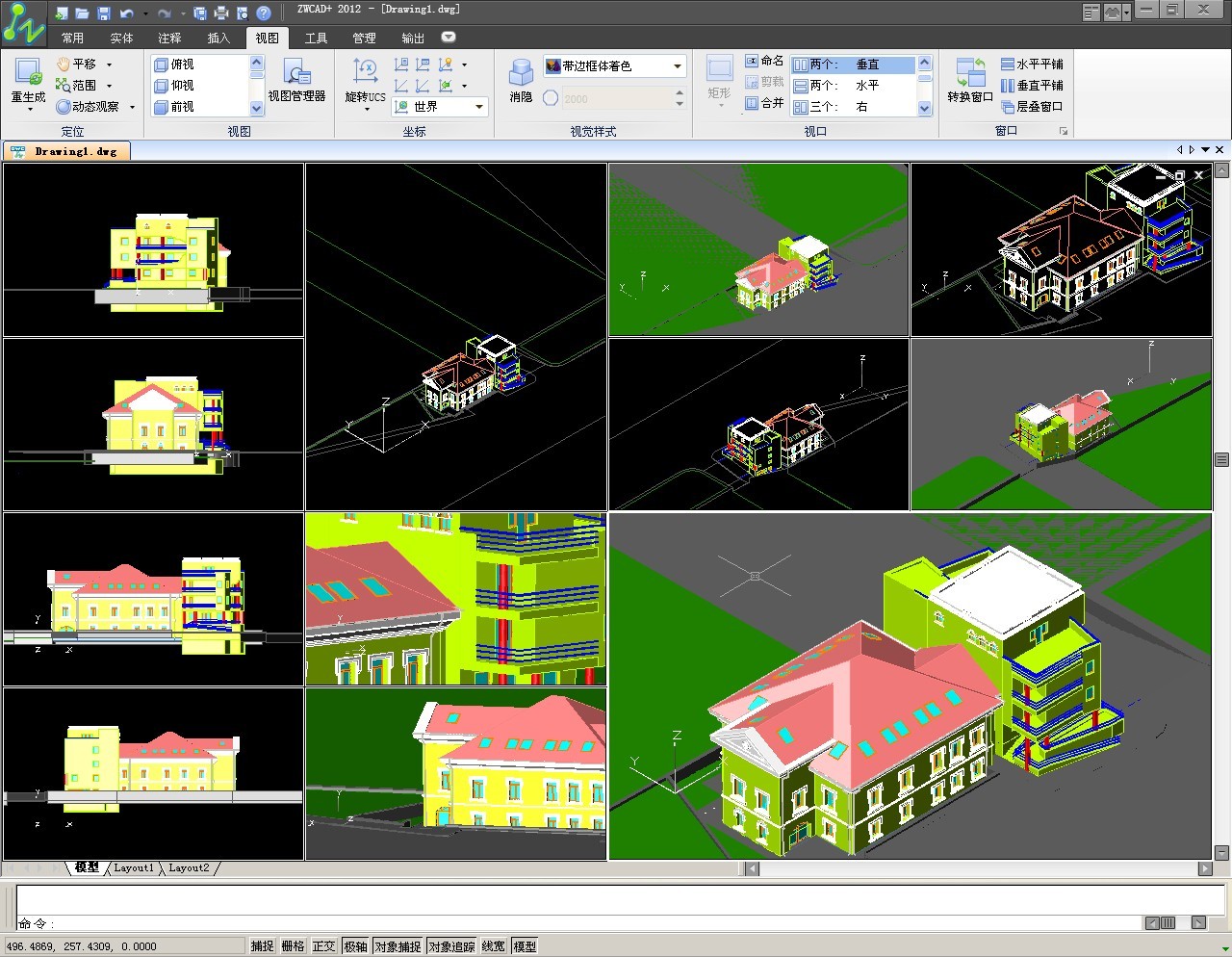This screenshot has height=957, width=1232.
Task: Toggle 线宽 lineweight display in status bar
Action: pos(493,946)
